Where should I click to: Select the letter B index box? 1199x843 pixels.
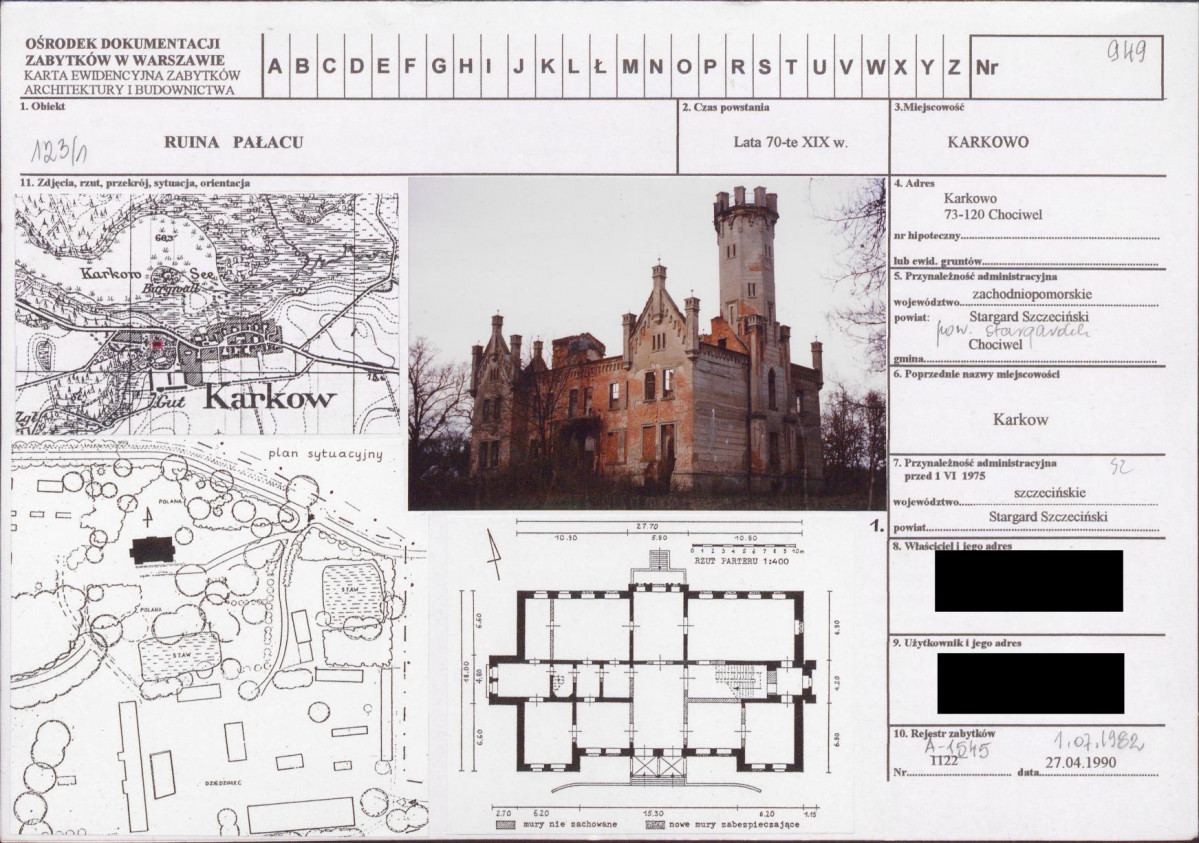pos(303,66)
